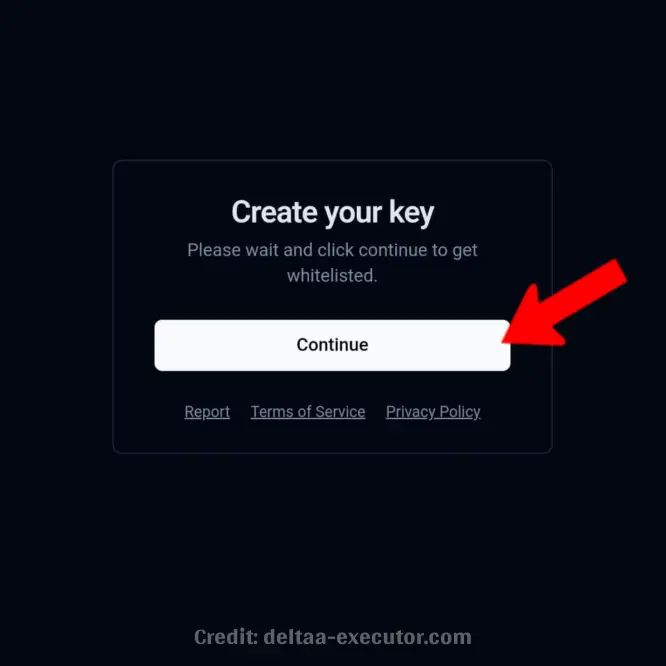Click the tip of the red arrowhead
Viewport: 666px width, 666px height.
tap(505, 341)
